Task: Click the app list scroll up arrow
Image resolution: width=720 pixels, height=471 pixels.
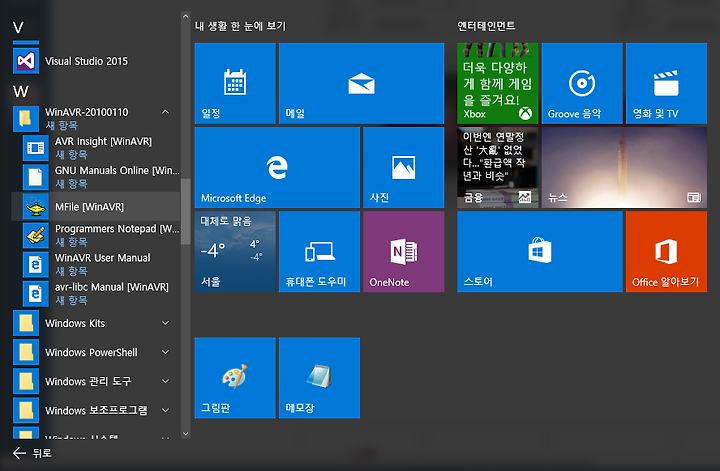Action: click(186, 16)
